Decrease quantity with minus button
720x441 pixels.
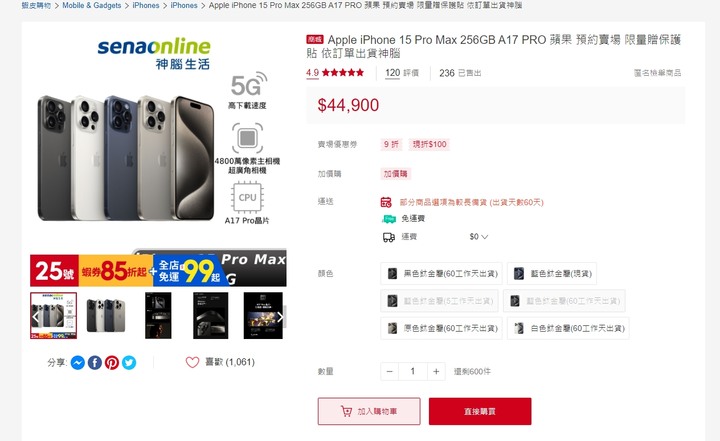point(390,371)
